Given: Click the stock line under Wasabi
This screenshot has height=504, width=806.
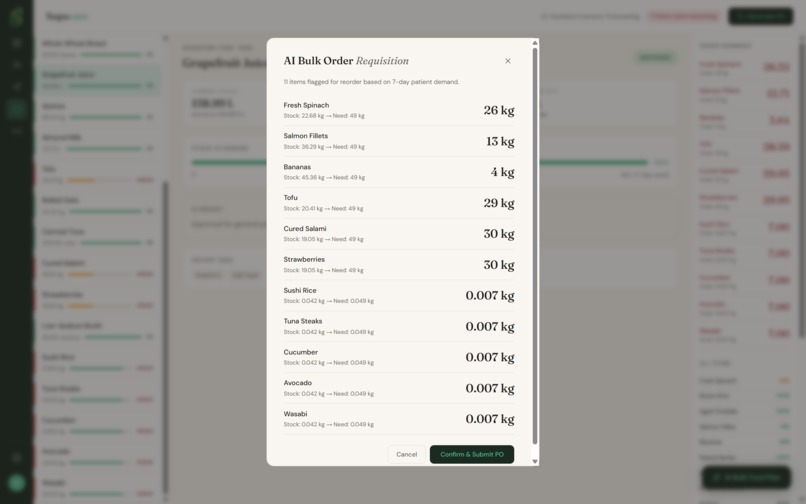Looking at the screenshot, I should point(328,424).
